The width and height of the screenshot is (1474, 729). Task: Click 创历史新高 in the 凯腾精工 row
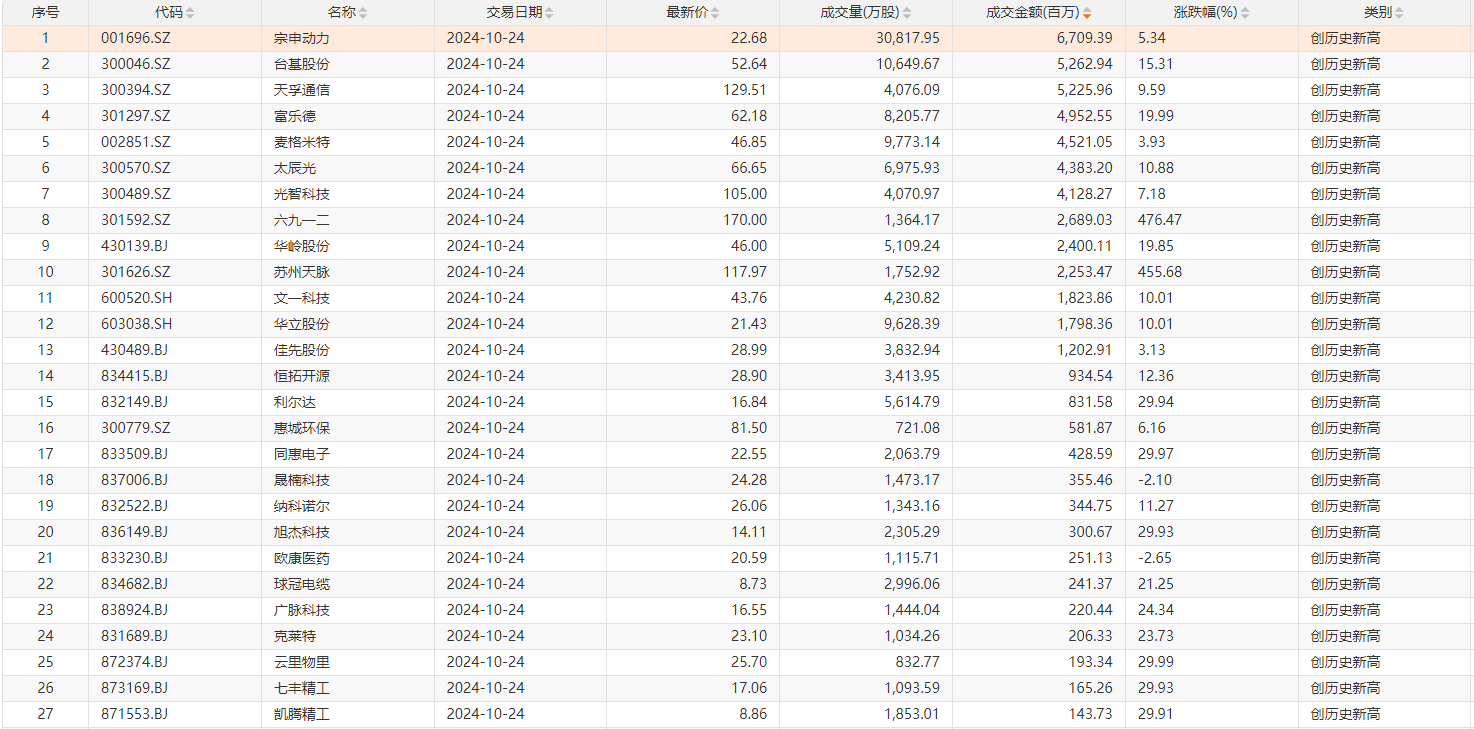pos(1345,714)
